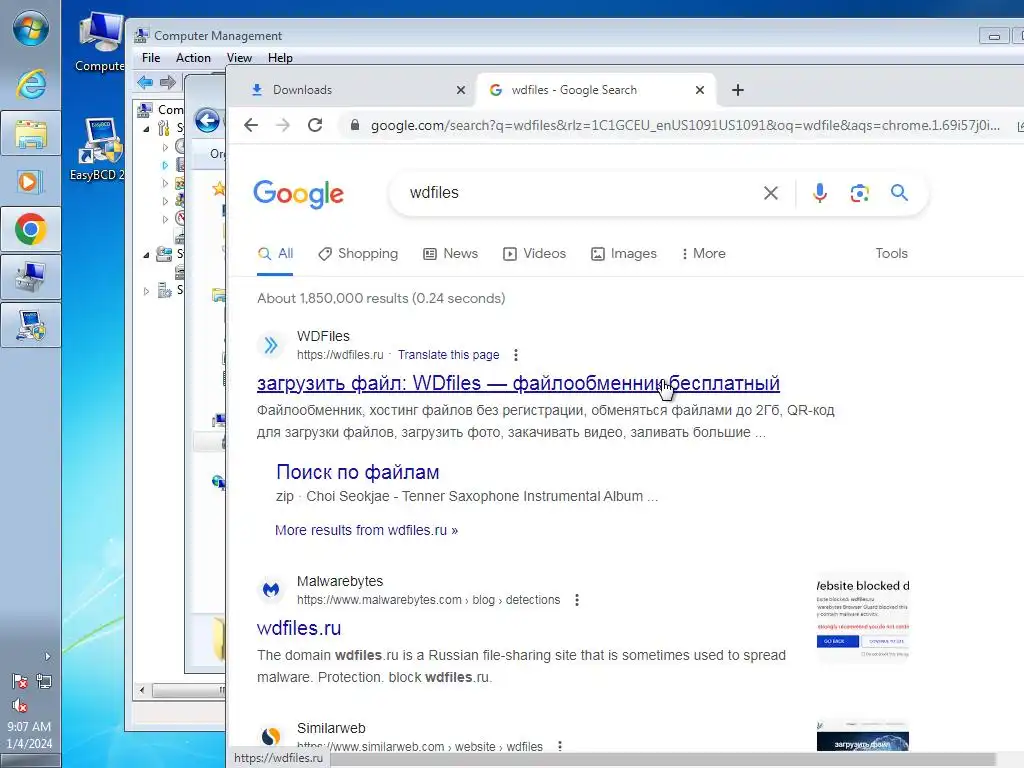
Task: Select the Videos search filter
Action: (534, 253)
